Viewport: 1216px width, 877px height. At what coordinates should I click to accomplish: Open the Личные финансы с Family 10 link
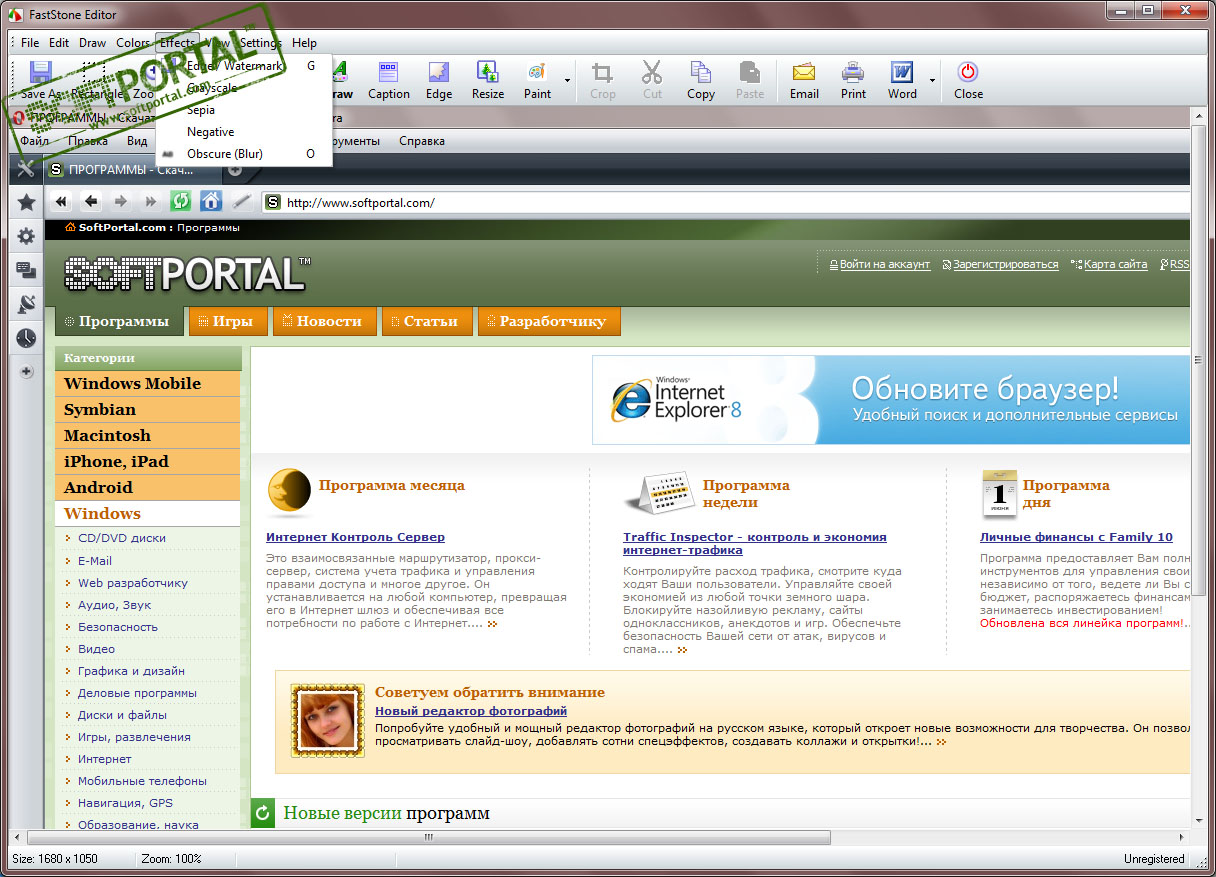tap(1076, 537)
